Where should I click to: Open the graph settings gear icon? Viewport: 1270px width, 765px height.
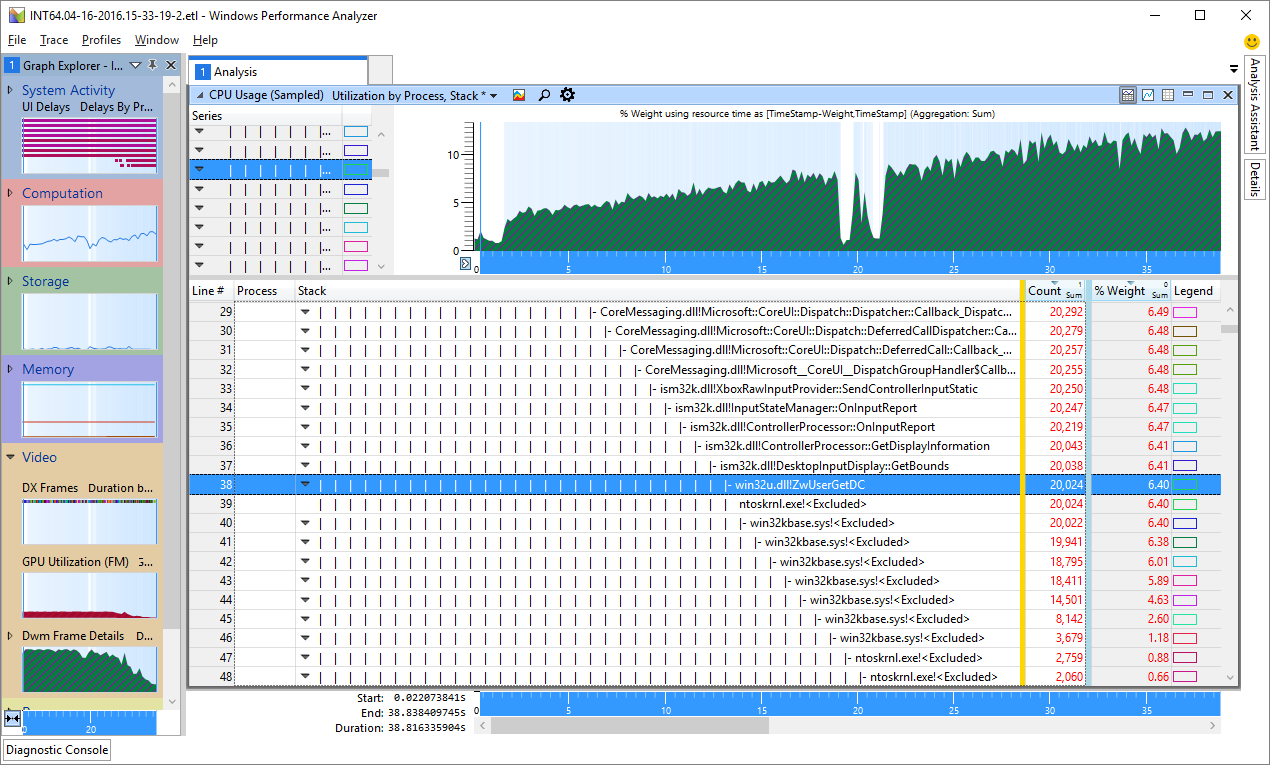(568, 95)
